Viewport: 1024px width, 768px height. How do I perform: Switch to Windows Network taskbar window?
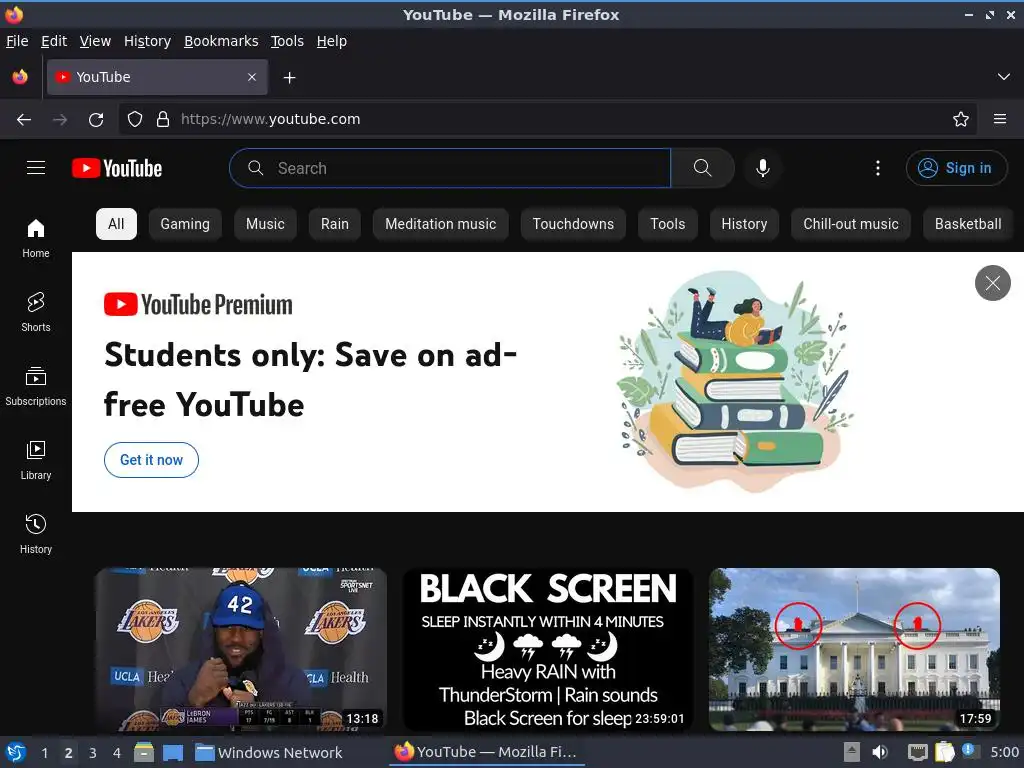point(268,752)
